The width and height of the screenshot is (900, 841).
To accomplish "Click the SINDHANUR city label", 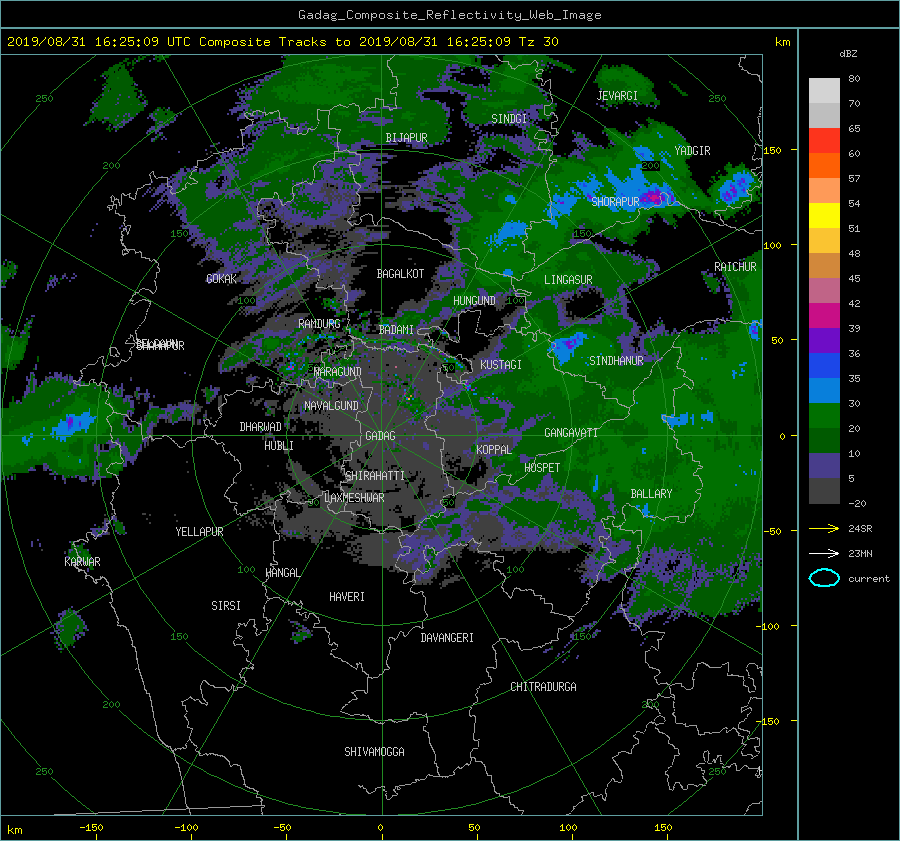I will 616,361.
